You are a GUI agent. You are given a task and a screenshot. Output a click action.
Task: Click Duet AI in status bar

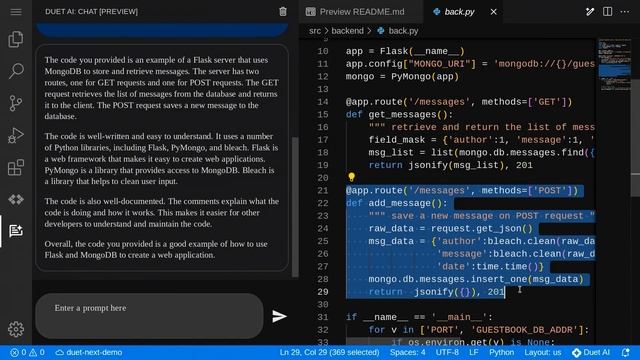(591, 352)
